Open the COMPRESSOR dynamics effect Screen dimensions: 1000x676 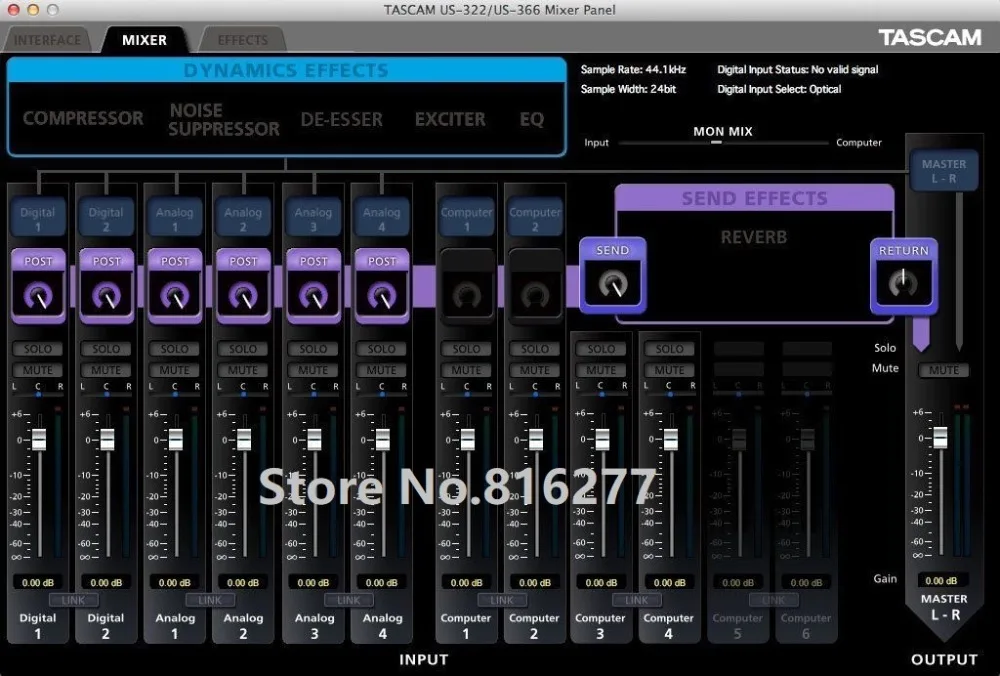[x=83, y=119]
